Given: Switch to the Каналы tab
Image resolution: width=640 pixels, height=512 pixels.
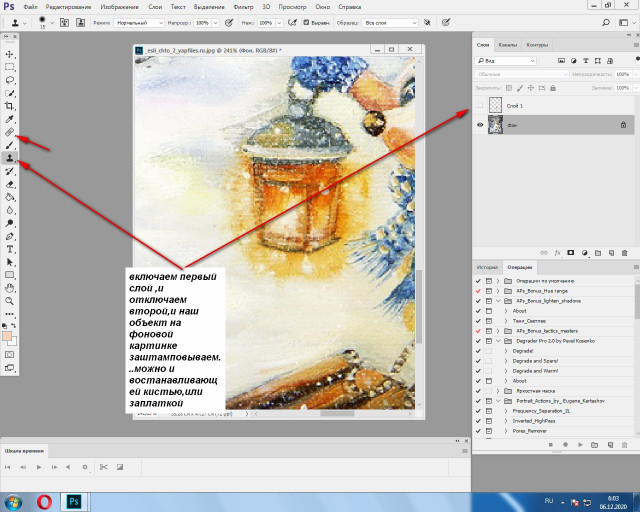Looking at the screenshot, I should click(x=508, y=45).
